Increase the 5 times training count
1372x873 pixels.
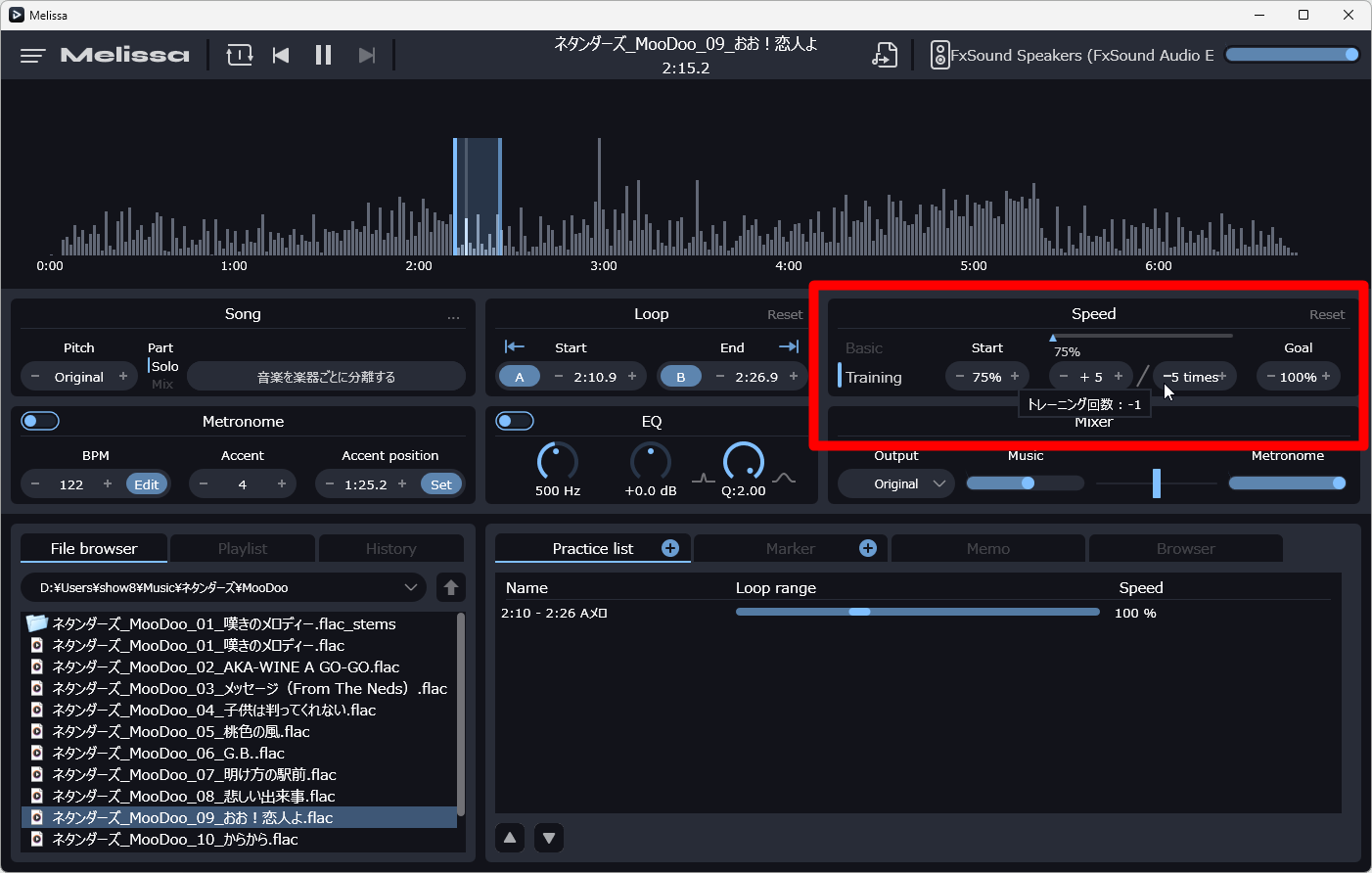coord(1222,377)
